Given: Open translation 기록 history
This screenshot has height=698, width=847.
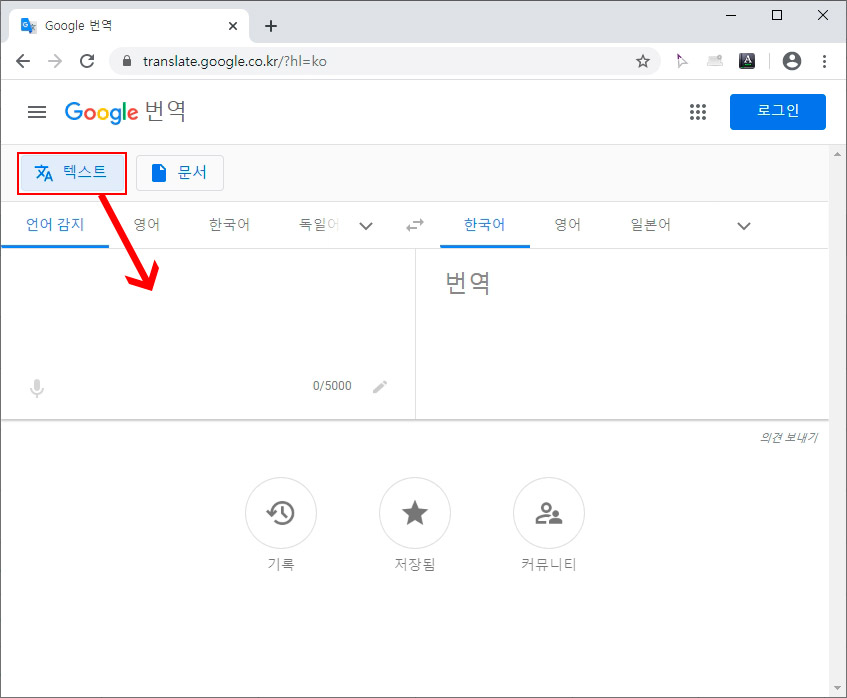Looking at the screenshot, I should click(281, 513).
